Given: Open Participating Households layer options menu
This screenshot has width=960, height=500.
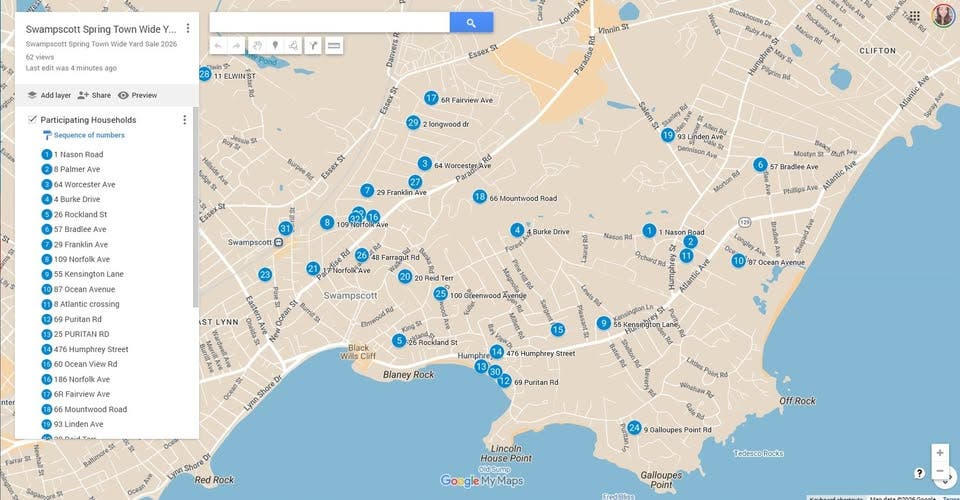Looking at the screenshot, I should 184,120.
